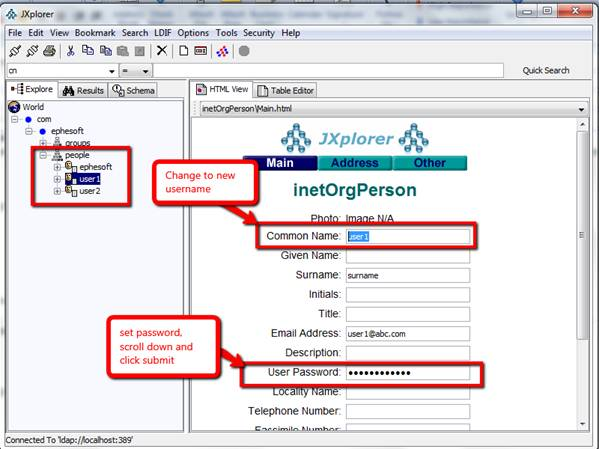Click the Connect to DSA plug icon
Viewport: 599px width, 449px height.
click(x=15, y=51)
